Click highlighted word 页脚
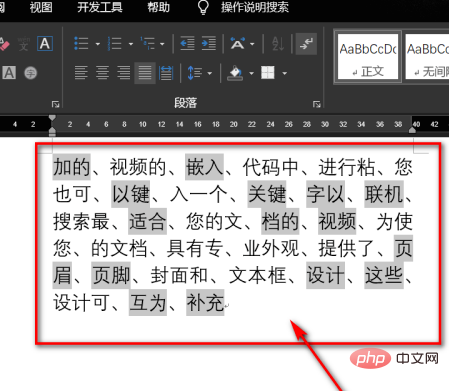The height and width of the screenshot is (391, 449). (x=111, y=276)
